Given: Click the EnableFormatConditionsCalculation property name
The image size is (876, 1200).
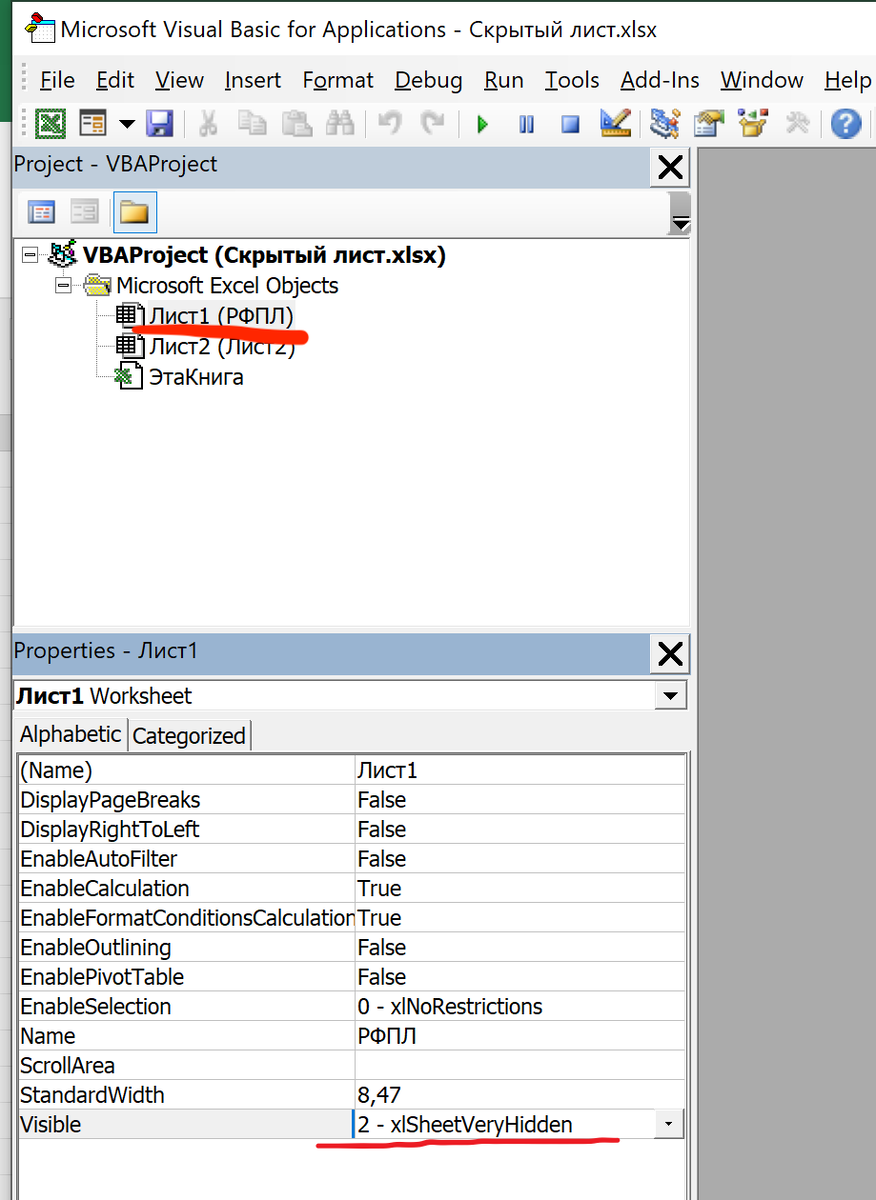Looking at the screenshot, I should [x=187, y=918].
